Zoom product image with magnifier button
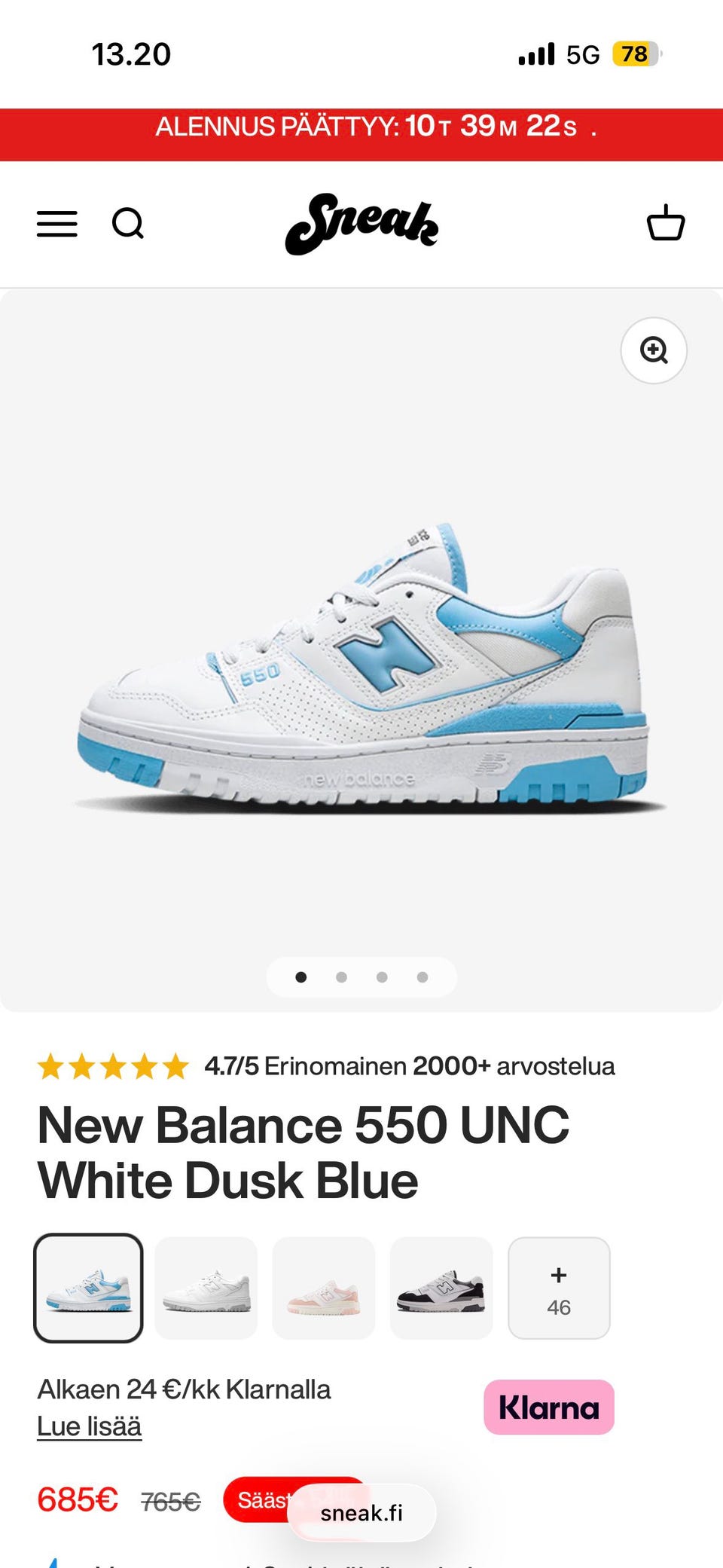723x1568 pixels. coord(654,350)
